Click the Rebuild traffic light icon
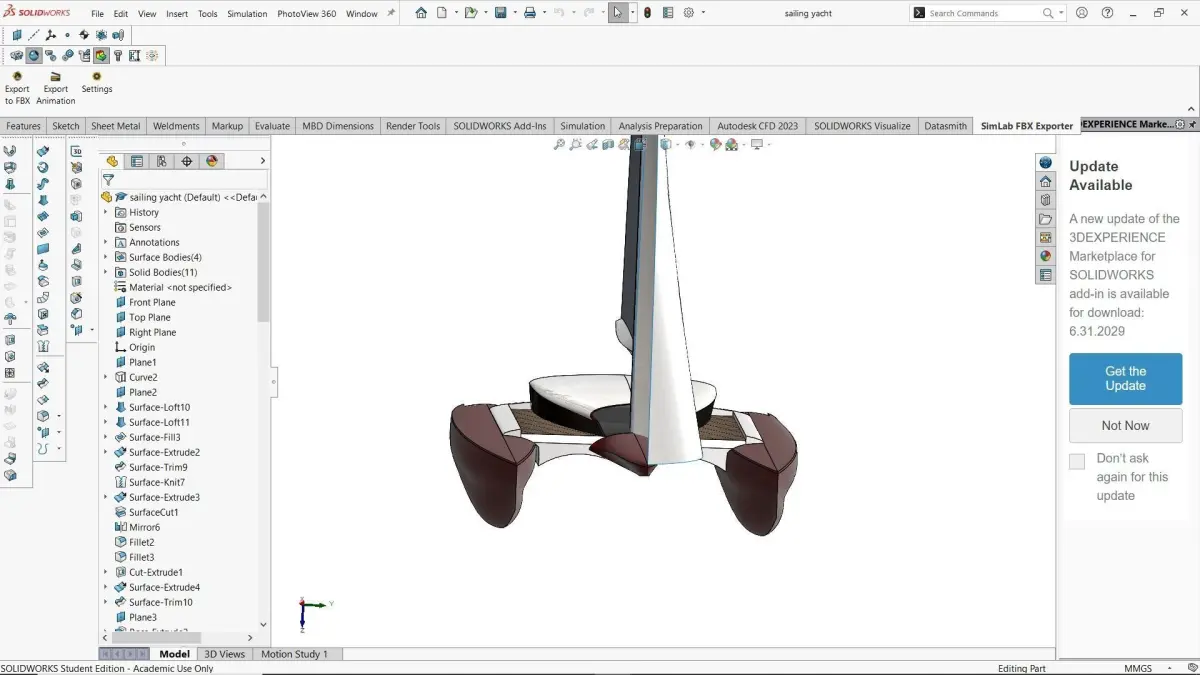 [647, 13]
